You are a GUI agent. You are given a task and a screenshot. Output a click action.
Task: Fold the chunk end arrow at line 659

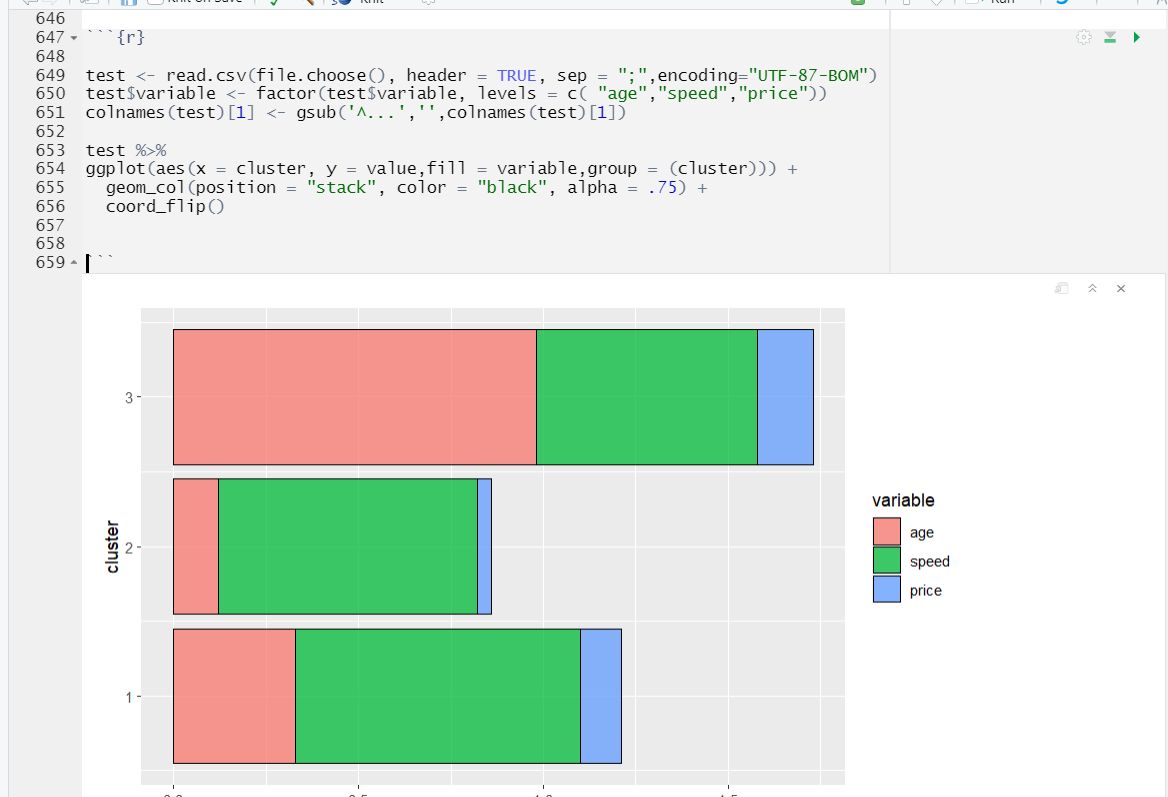click(x=74, y=262)
